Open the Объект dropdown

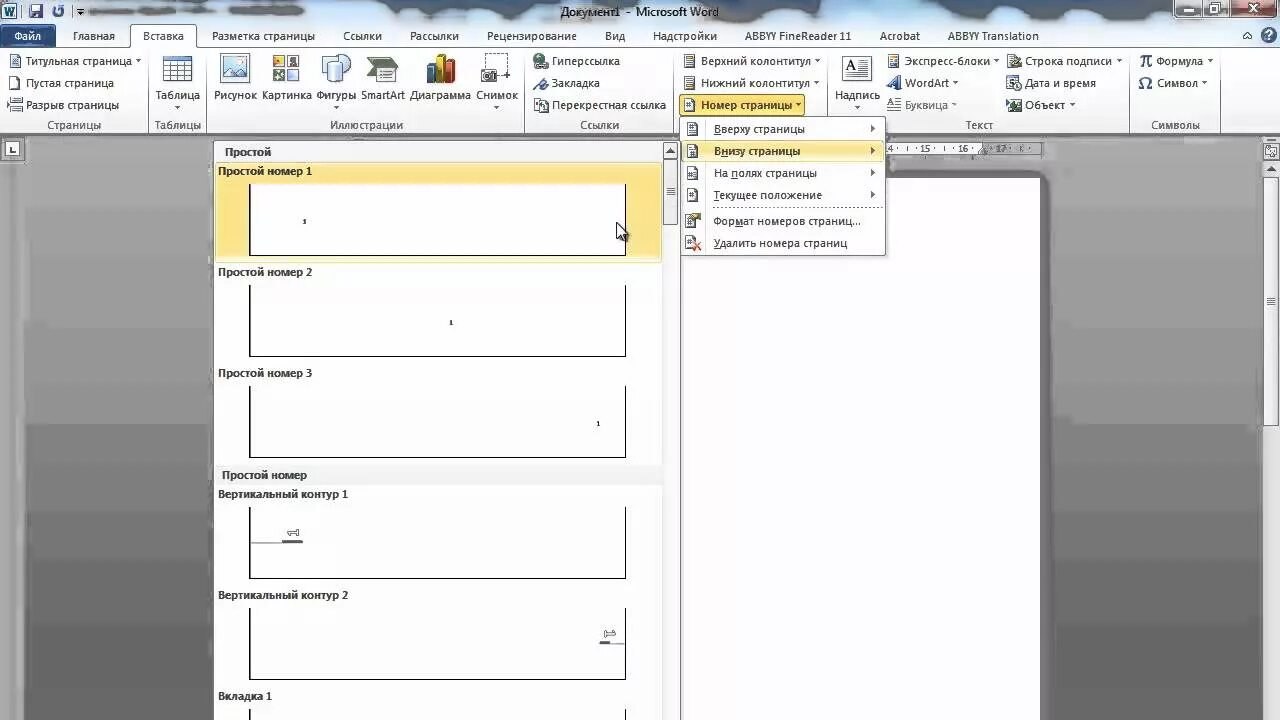(x=1041, y=105)
